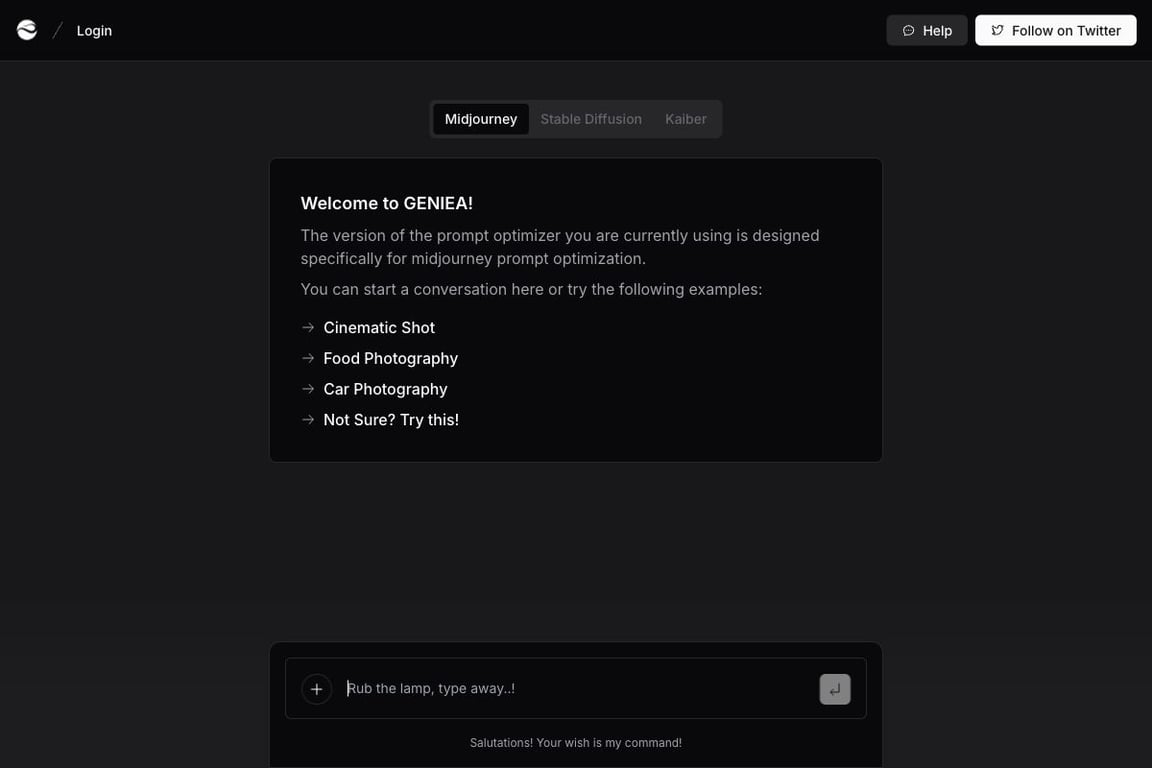Try the Car Photography example
The width and height of the screenshot is (1152, 768).
point(385,390)
